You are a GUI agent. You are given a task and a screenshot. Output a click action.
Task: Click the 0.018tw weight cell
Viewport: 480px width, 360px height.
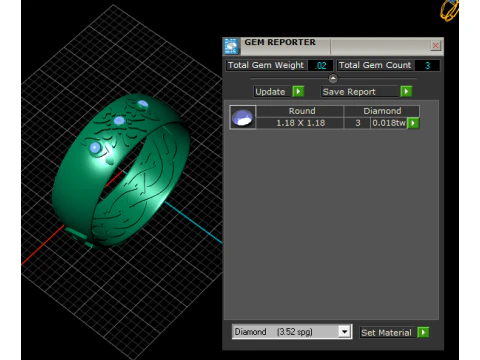point(389,123)
